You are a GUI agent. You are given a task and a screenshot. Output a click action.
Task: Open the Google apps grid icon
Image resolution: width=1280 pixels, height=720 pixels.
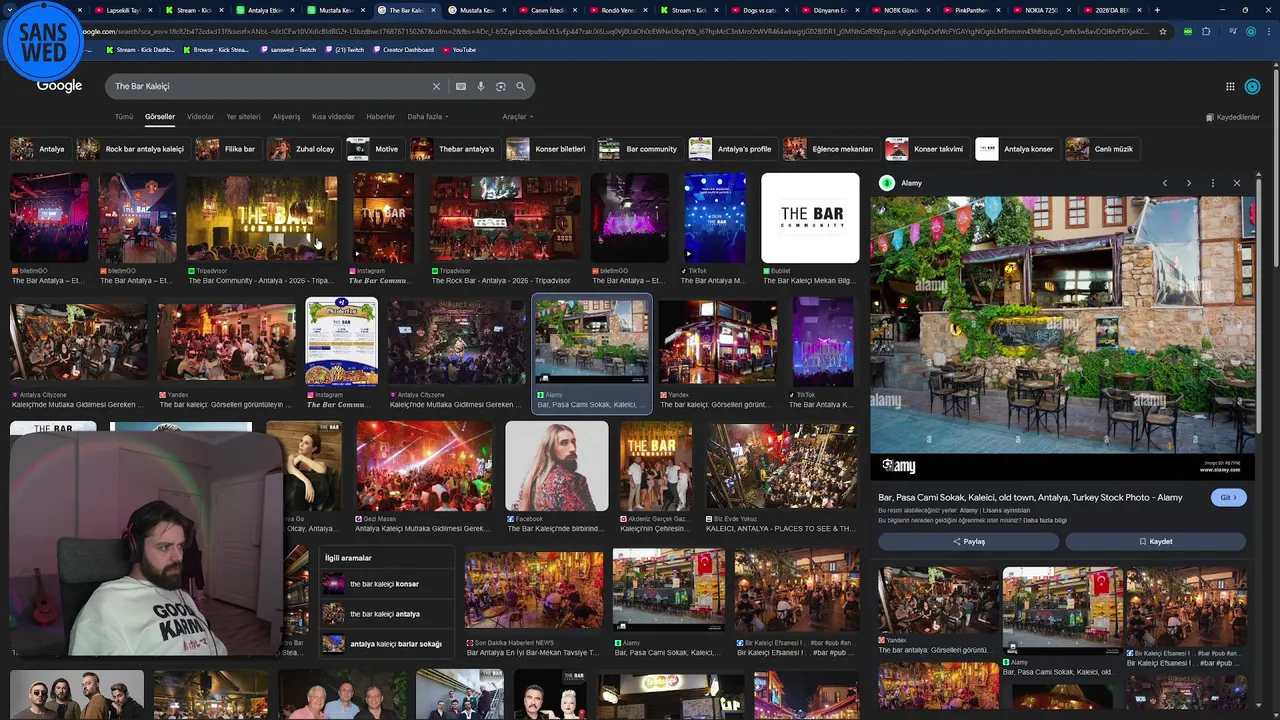tap(1230, 86)
